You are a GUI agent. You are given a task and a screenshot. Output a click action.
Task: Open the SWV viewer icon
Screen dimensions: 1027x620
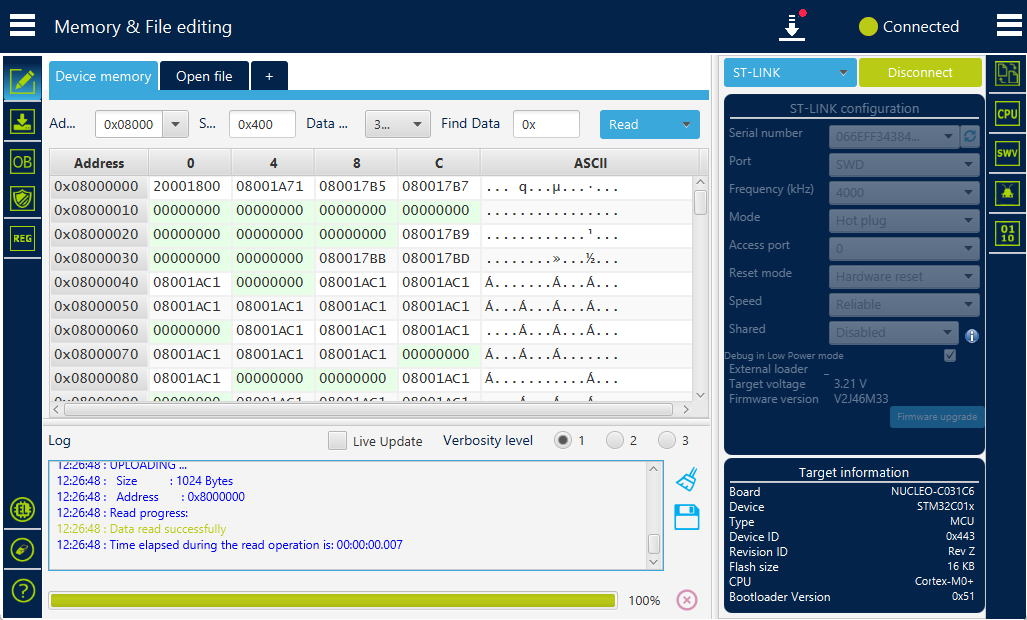tap(1007, 154)
